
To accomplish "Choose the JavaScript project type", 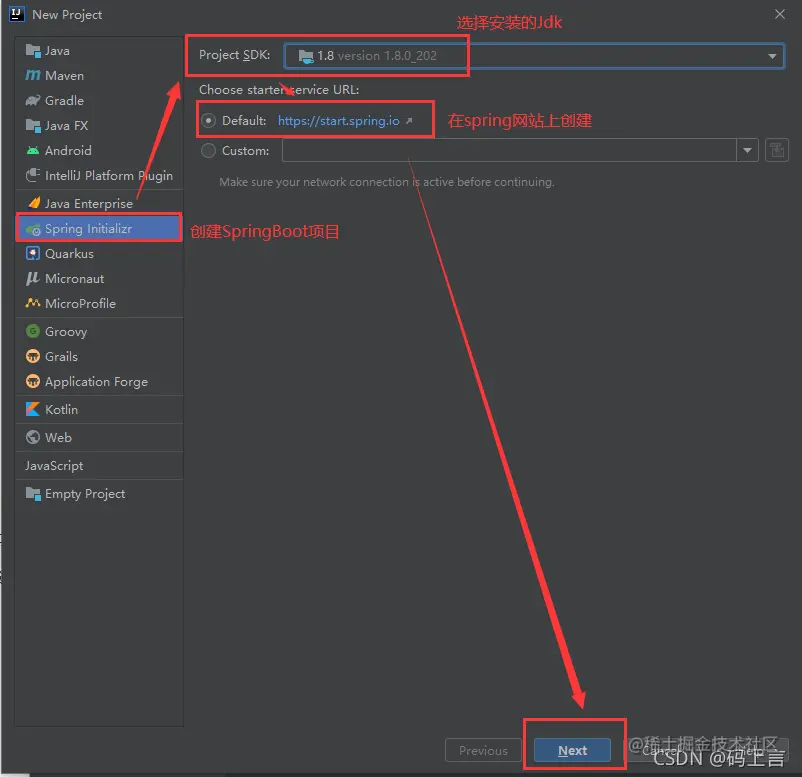I will coord(54,465).
